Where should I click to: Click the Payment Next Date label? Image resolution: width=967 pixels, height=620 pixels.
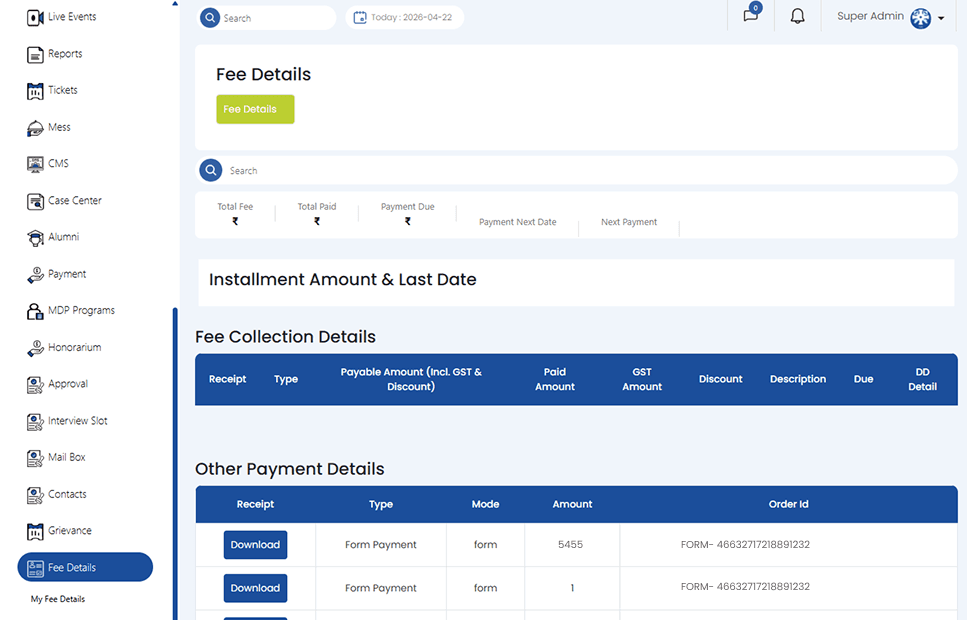click(517, 222)
